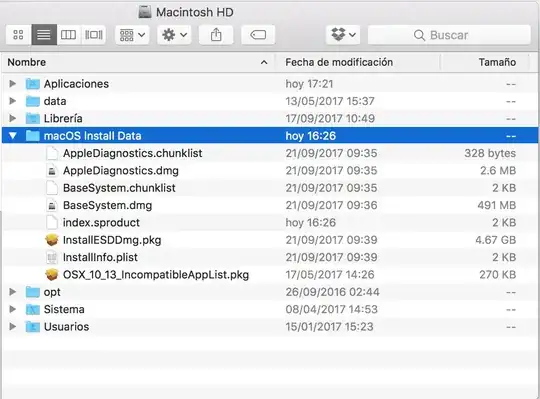This screenshot has height=399, width=540.
Task: Switch Finder to icon view
Action: 18,35
